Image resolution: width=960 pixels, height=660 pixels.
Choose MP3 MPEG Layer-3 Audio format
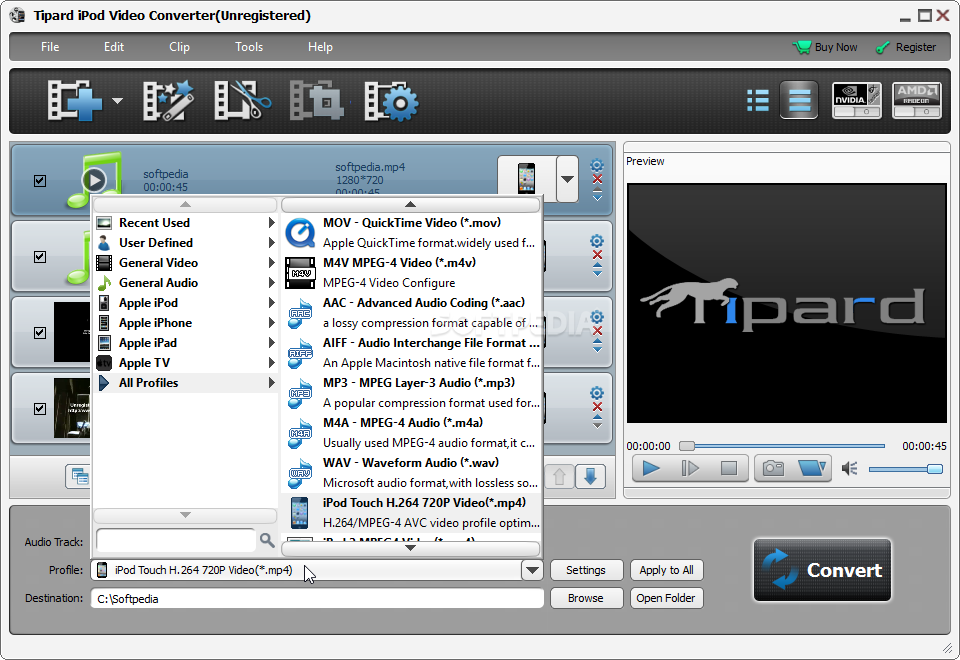click(x=411, y=392)
